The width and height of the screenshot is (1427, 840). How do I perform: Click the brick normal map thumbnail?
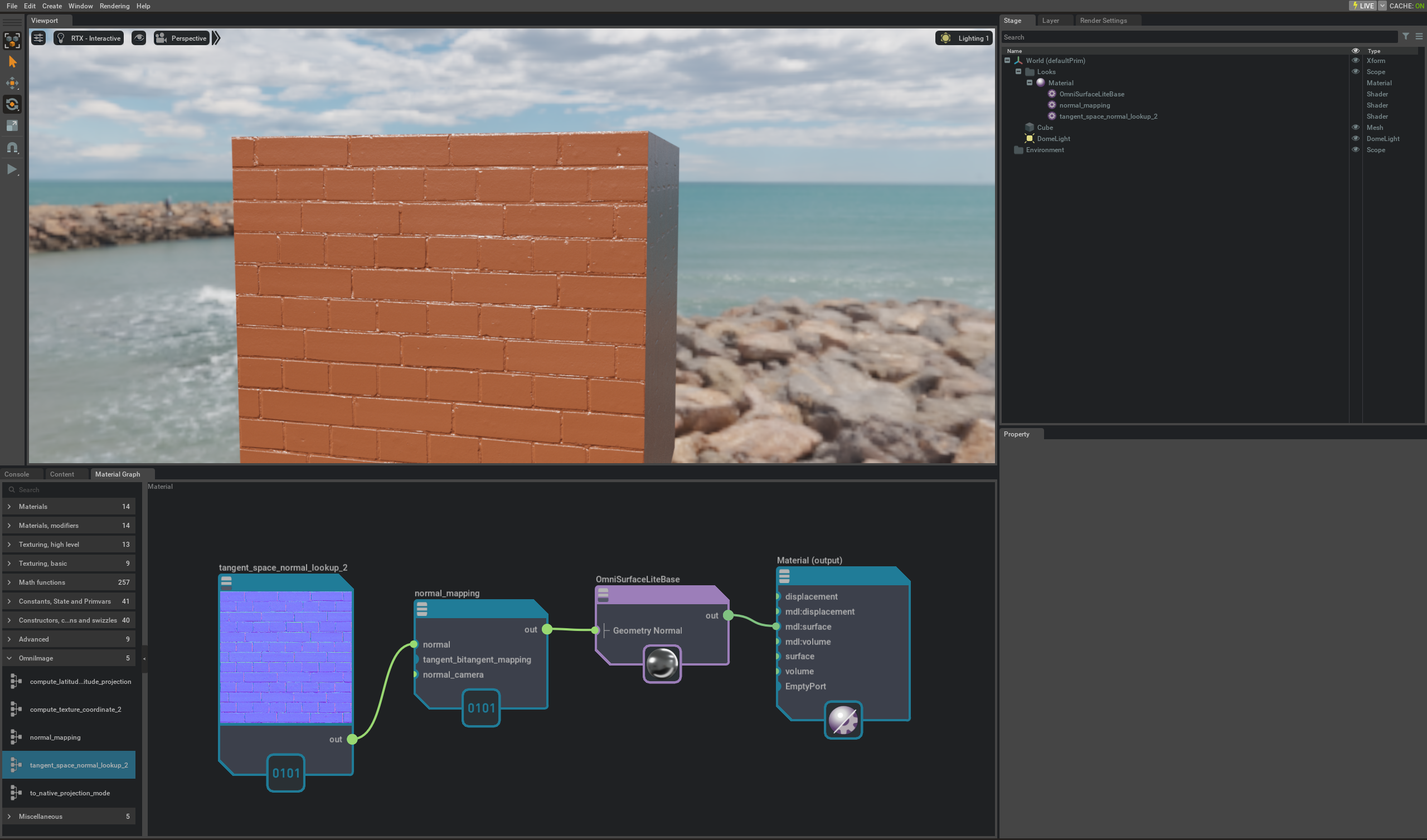[285, 657]
